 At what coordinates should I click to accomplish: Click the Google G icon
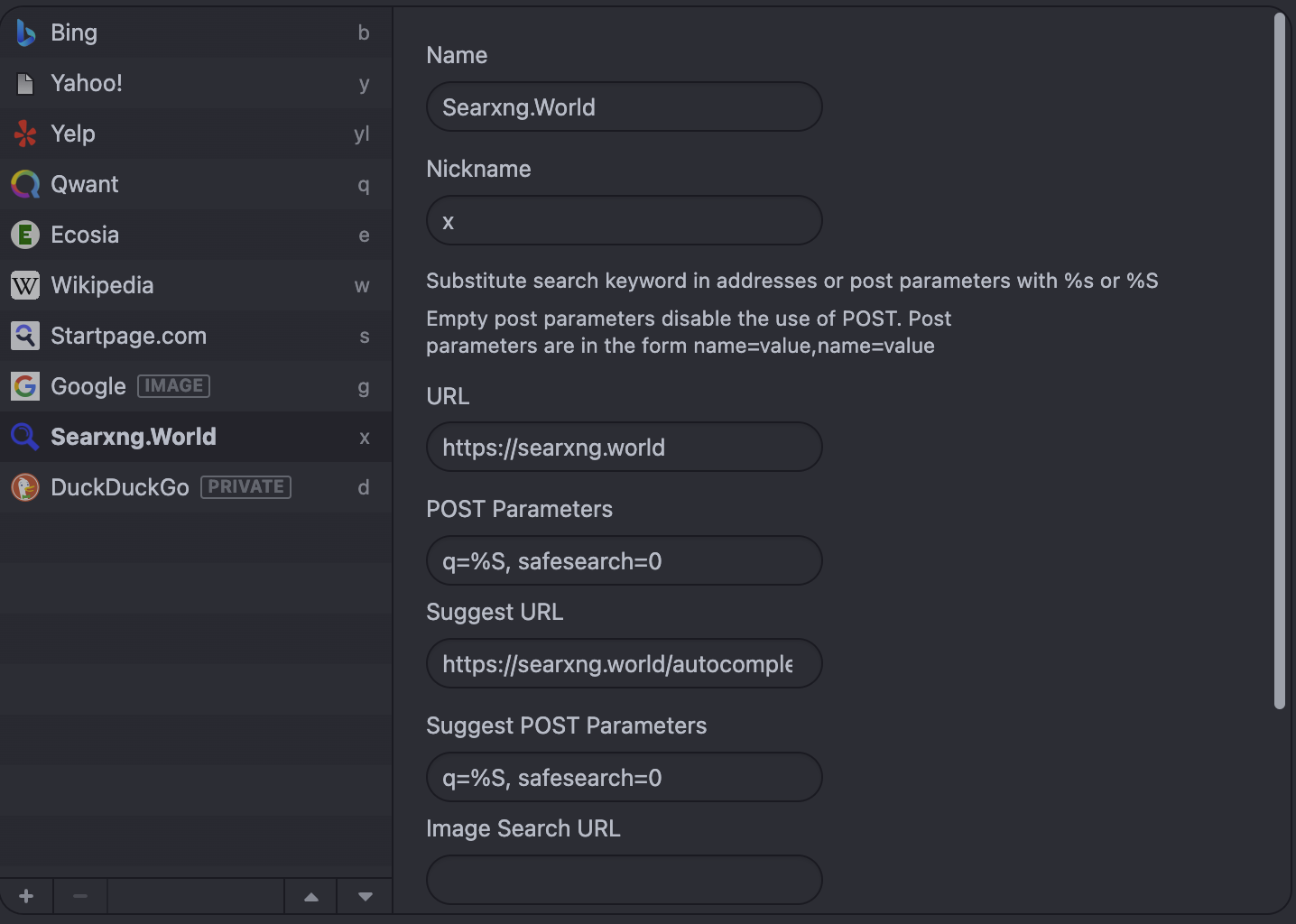(x=25, y=387)
